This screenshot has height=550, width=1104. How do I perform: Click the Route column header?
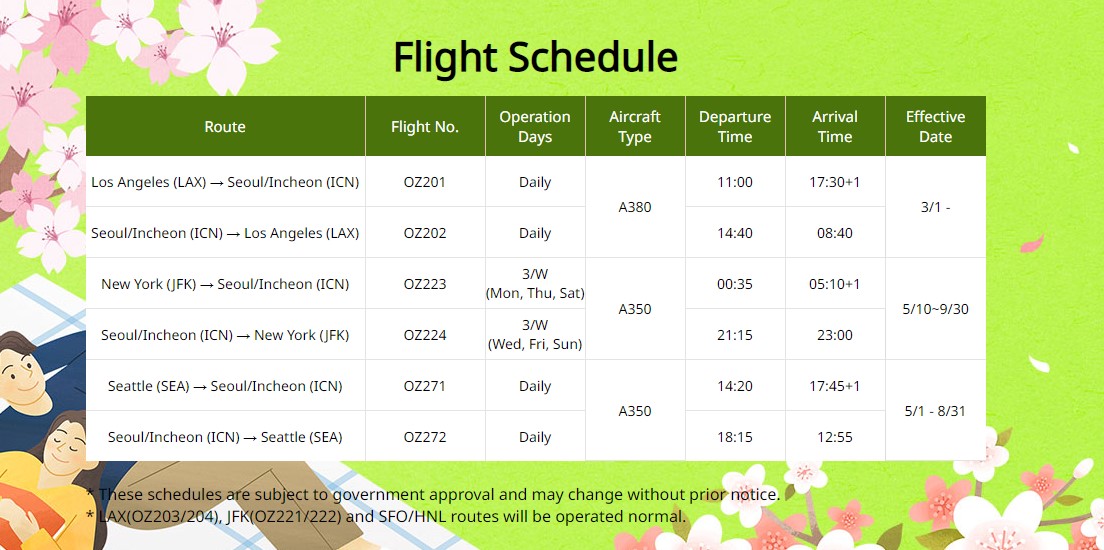tap(225, 127)
